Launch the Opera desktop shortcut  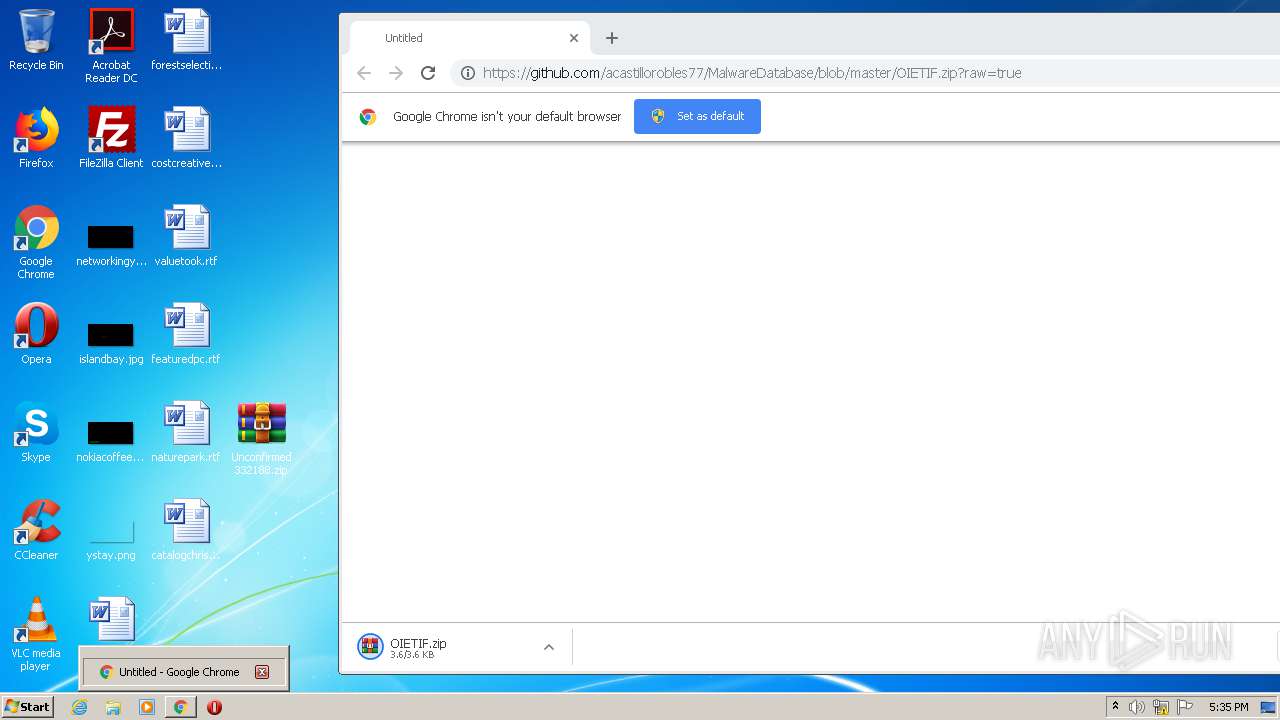click(x=36, y=334)
